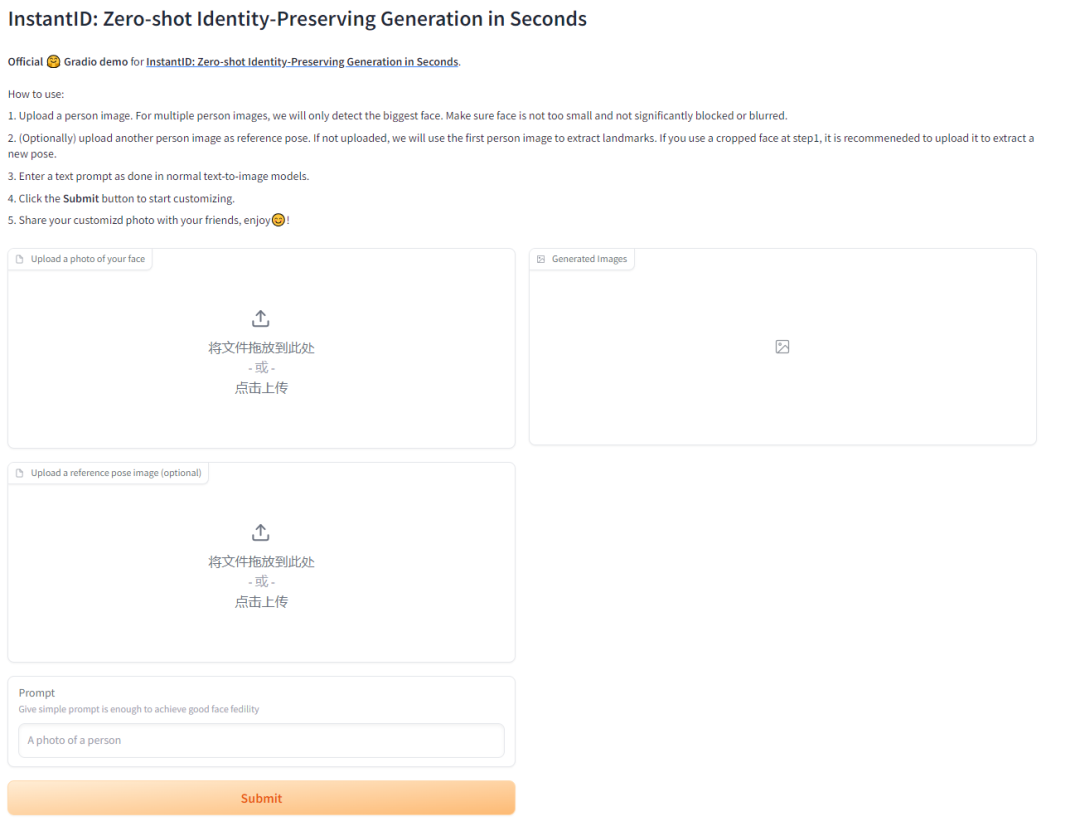Image resolution: width=1080 pixels, height=826 pixels.
Task: Click the upload arrow icon in face photo area
Action: click(261, 318)
